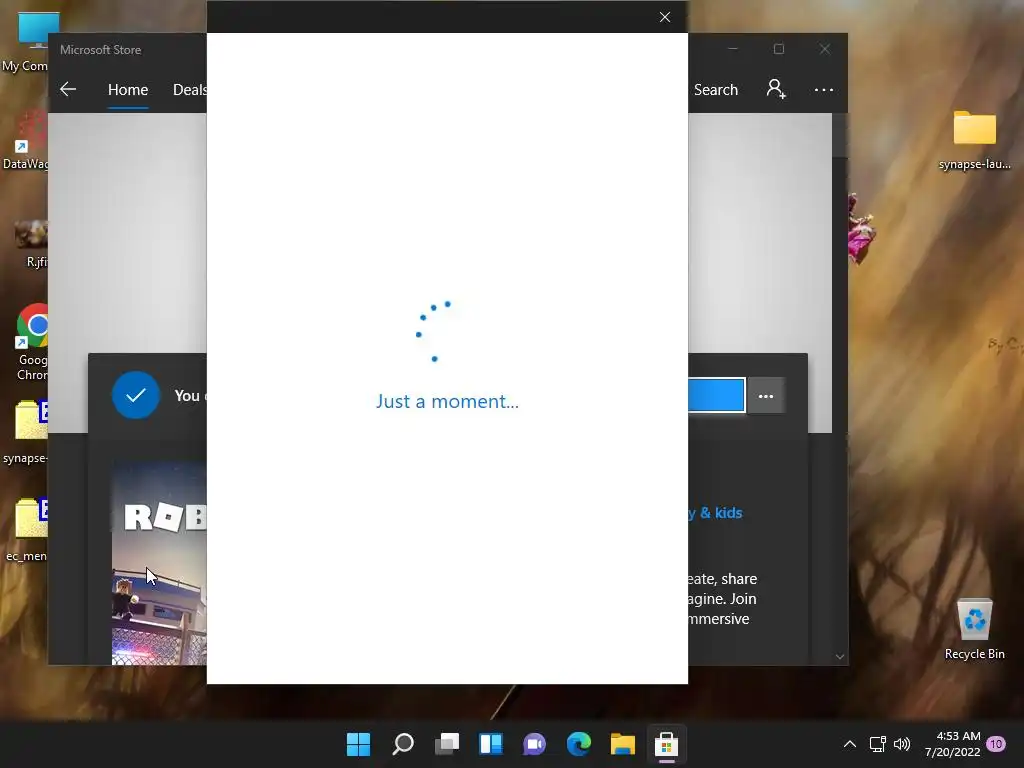
Task: Select the DataWag desktop shortcut
Action: (26, 140)
